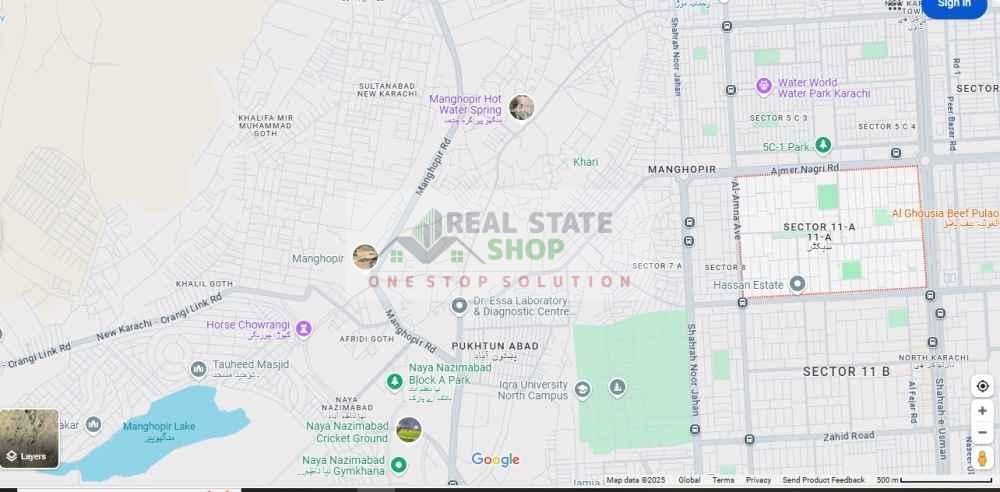The height and width of the screenshot is (492, 1000).
Task: Click the Global link in footer
Action: tap(689, 480)
